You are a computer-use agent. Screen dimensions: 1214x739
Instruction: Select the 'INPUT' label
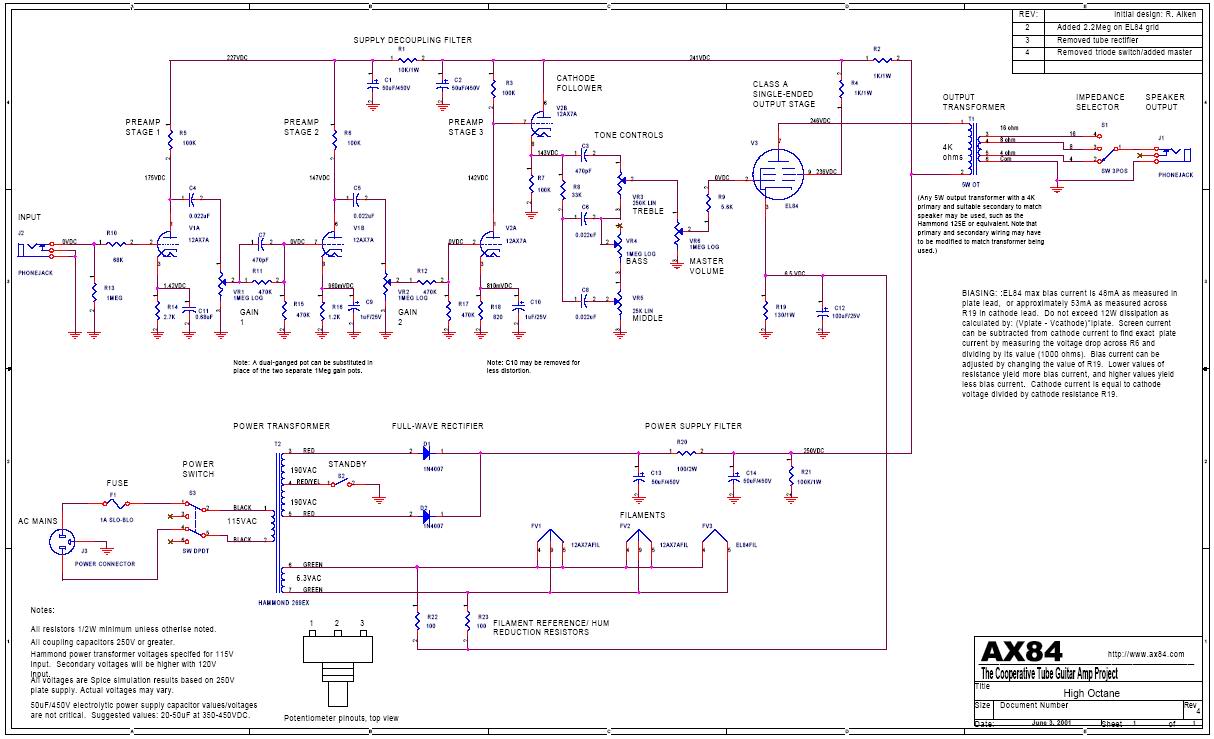coord(30,216)
